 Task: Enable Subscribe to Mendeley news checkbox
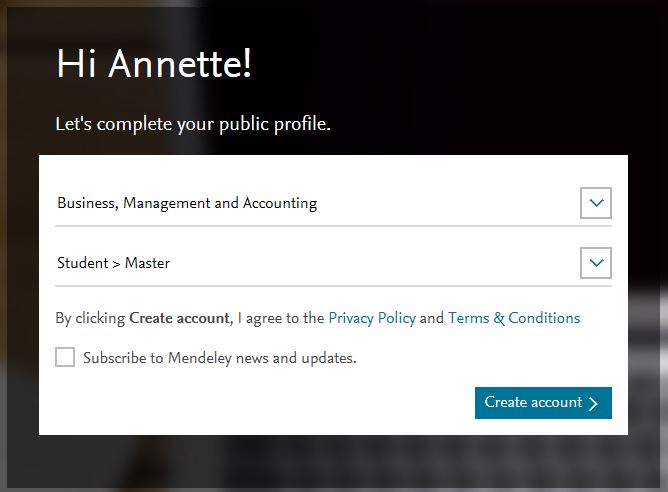tap(65, 357)
